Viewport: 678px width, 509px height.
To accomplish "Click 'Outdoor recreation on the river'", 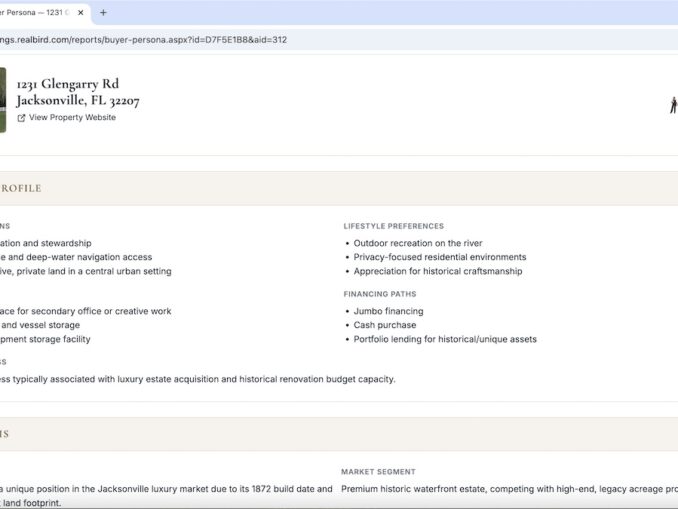I will pos(418,243).
